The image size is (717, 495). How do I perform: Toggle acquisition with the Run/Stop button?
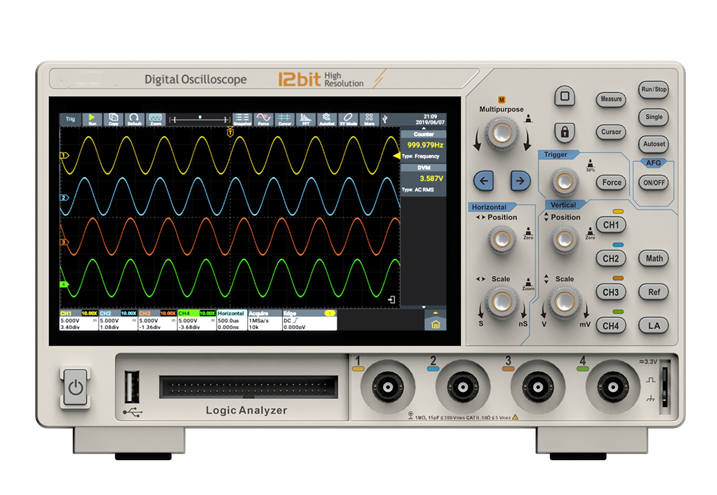[654, 90]
